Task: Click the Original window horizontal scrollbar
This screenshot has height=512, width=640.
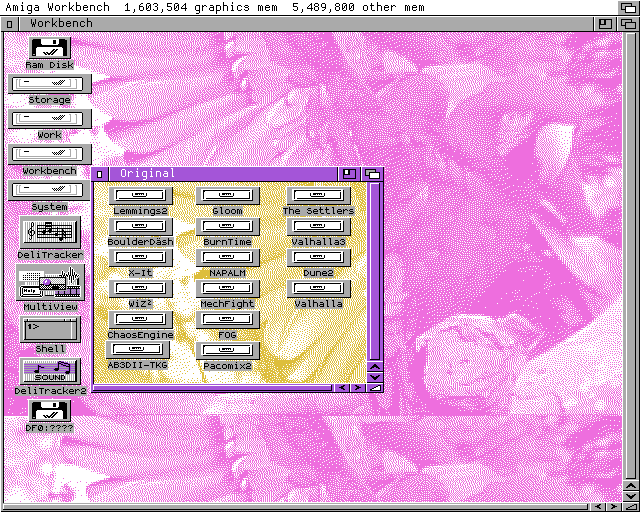Action: point(212,387)
